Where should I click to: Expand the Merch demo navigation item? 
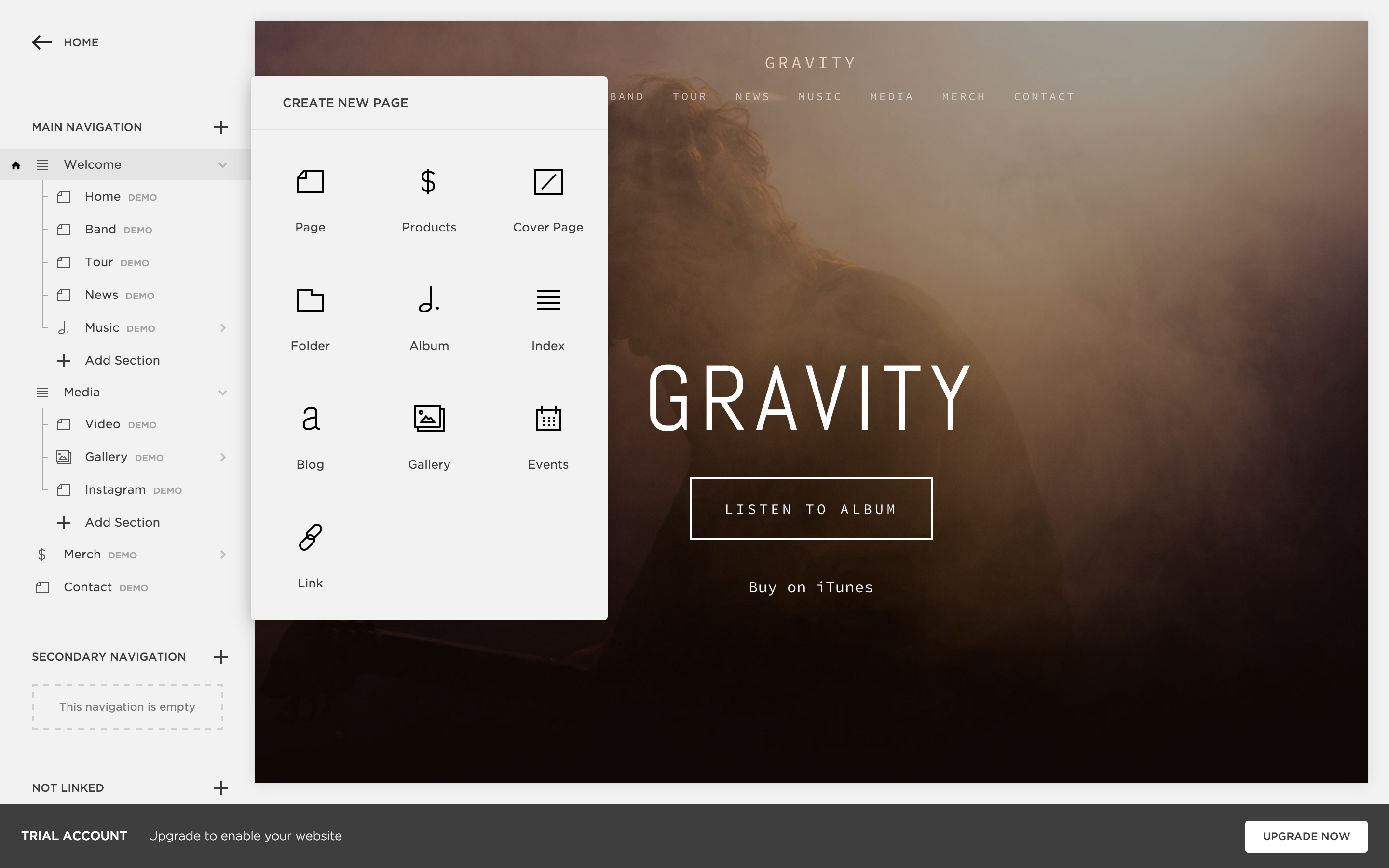[222, 554]
